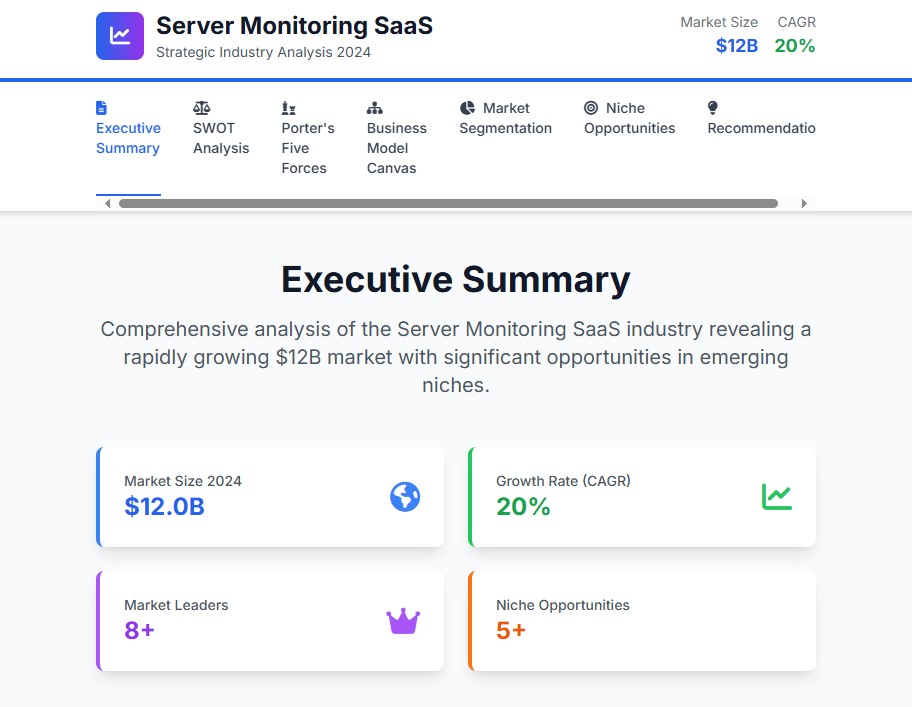Click the Niche Opportunities 5+ card
Screen dimensions: 912x707
point(642,621)
